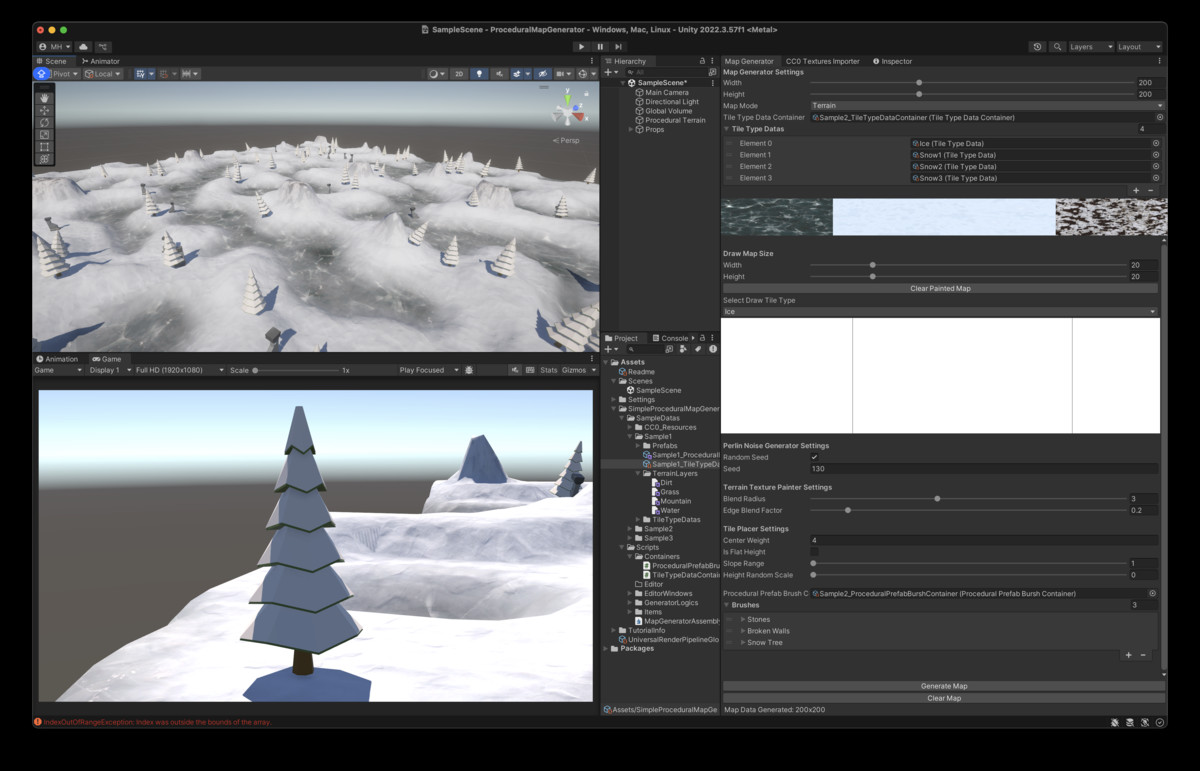Expand the Props object in Hierarchy
This screenshot has width=1200, height=771.
click(631, 130)
